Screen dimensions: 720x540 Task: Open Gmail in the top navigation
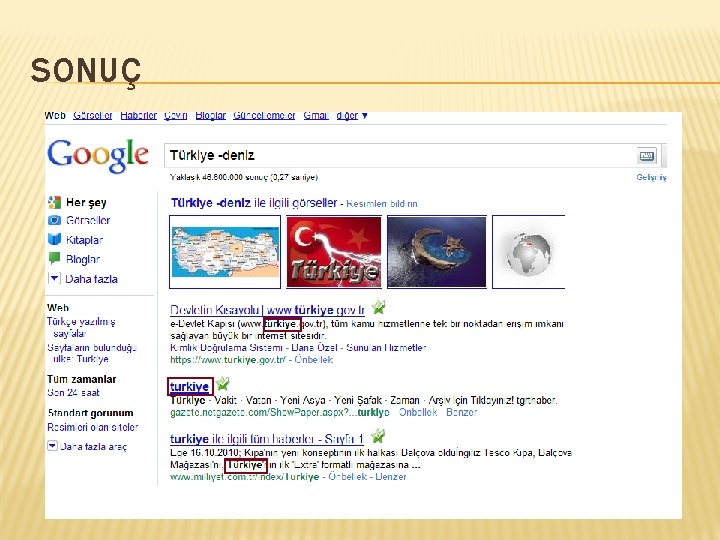(x=316, y=116)
